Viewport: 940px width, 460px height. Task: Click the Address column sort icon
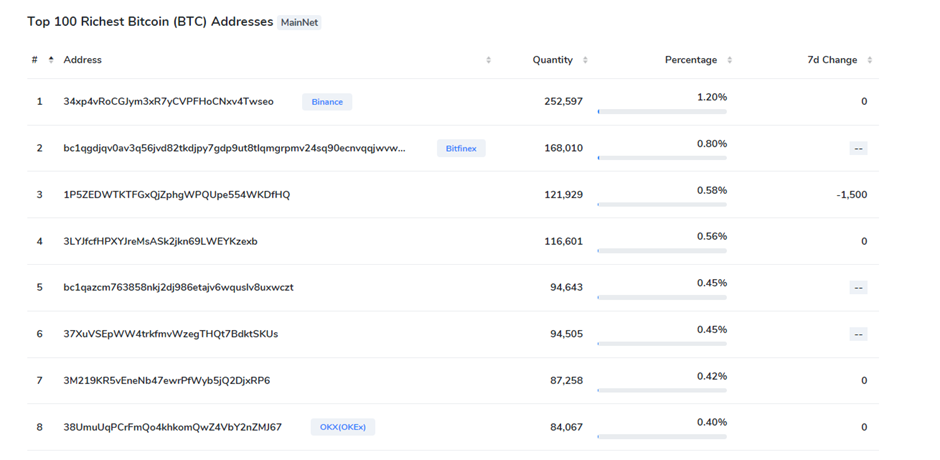click(x=489, y=60)
